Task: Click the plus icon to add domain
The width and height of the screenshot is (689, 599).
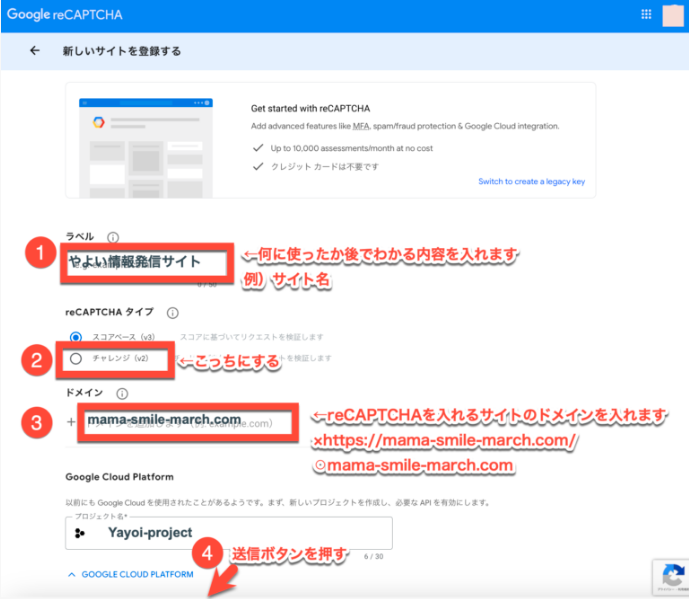Action: tap(71, 422)
